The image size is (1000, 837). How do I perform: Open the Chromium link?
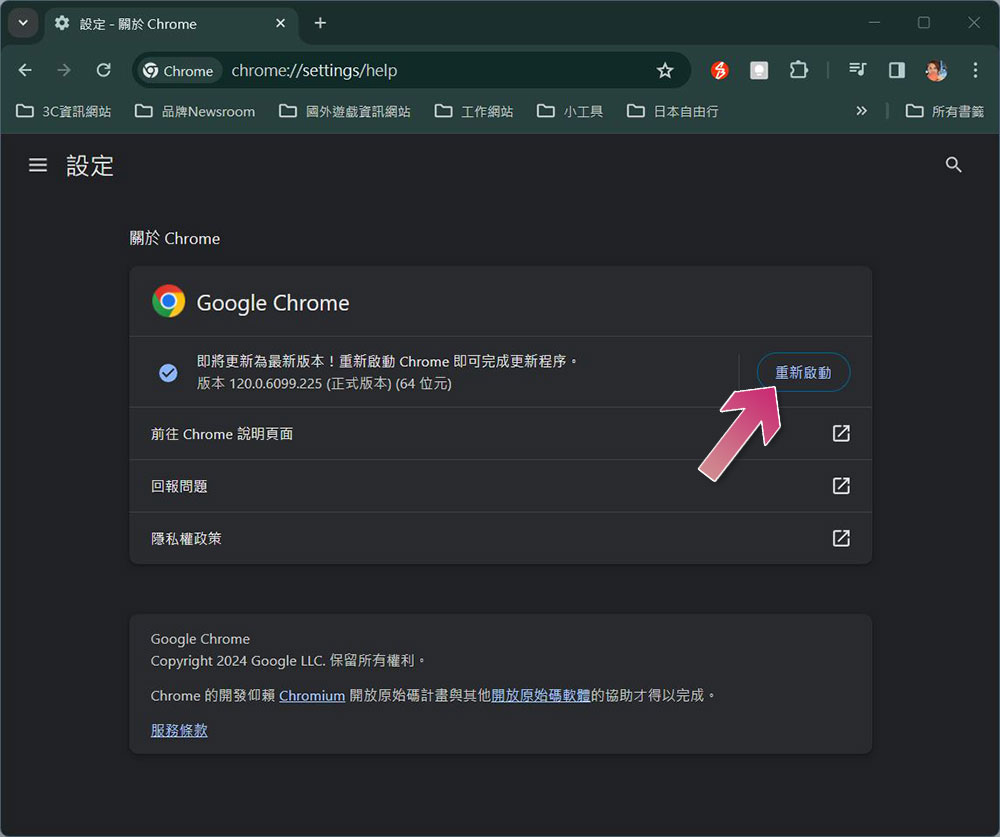pyautogui.click(x=312, y=695)
